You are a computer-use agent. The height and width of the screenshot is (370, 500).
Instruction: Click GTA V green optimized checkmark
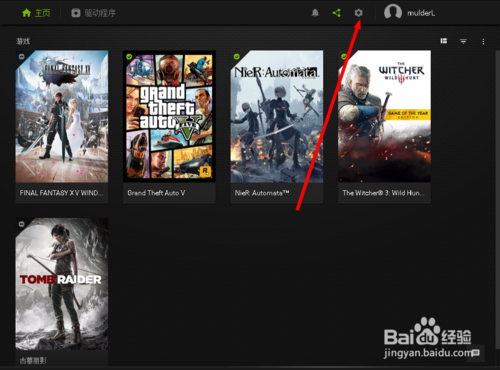point(129,56)
